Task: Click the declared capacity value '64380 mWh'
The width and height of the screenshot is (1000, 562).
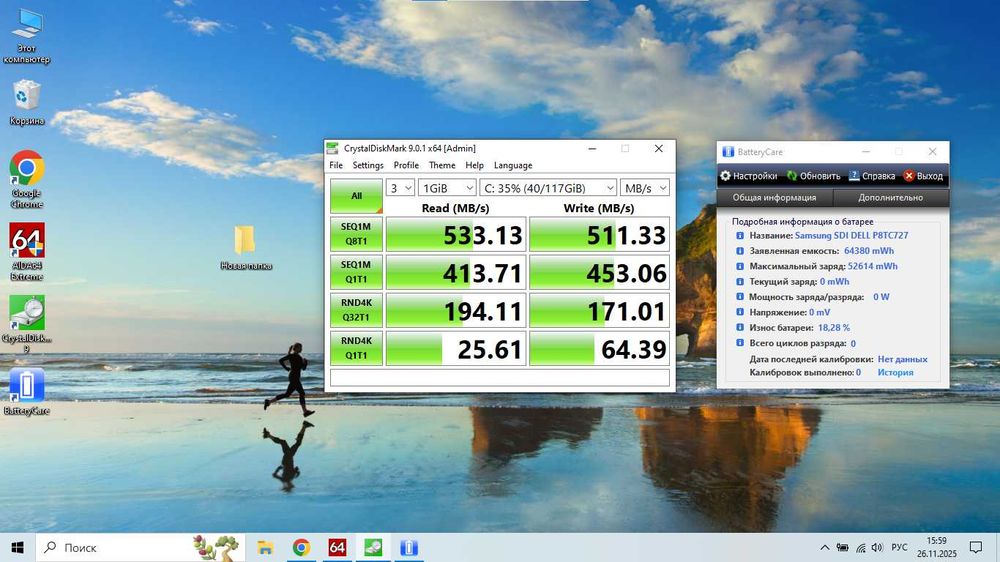Action: [x=869, y=251]
